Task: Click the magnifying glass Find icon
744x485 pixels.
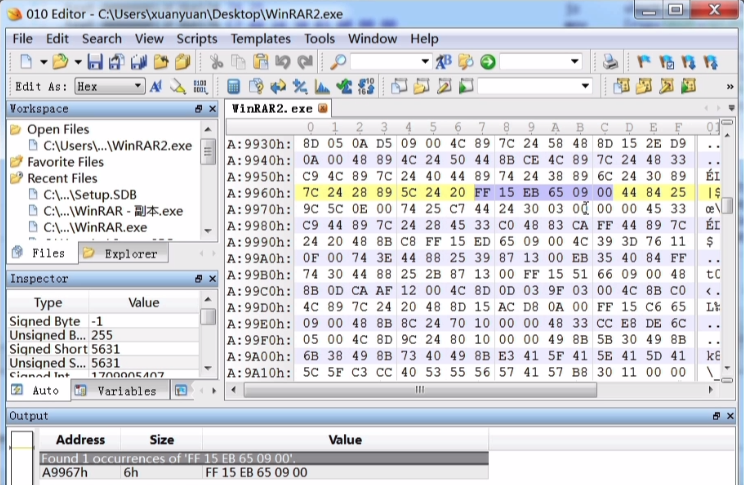Action: pos(338,62)
